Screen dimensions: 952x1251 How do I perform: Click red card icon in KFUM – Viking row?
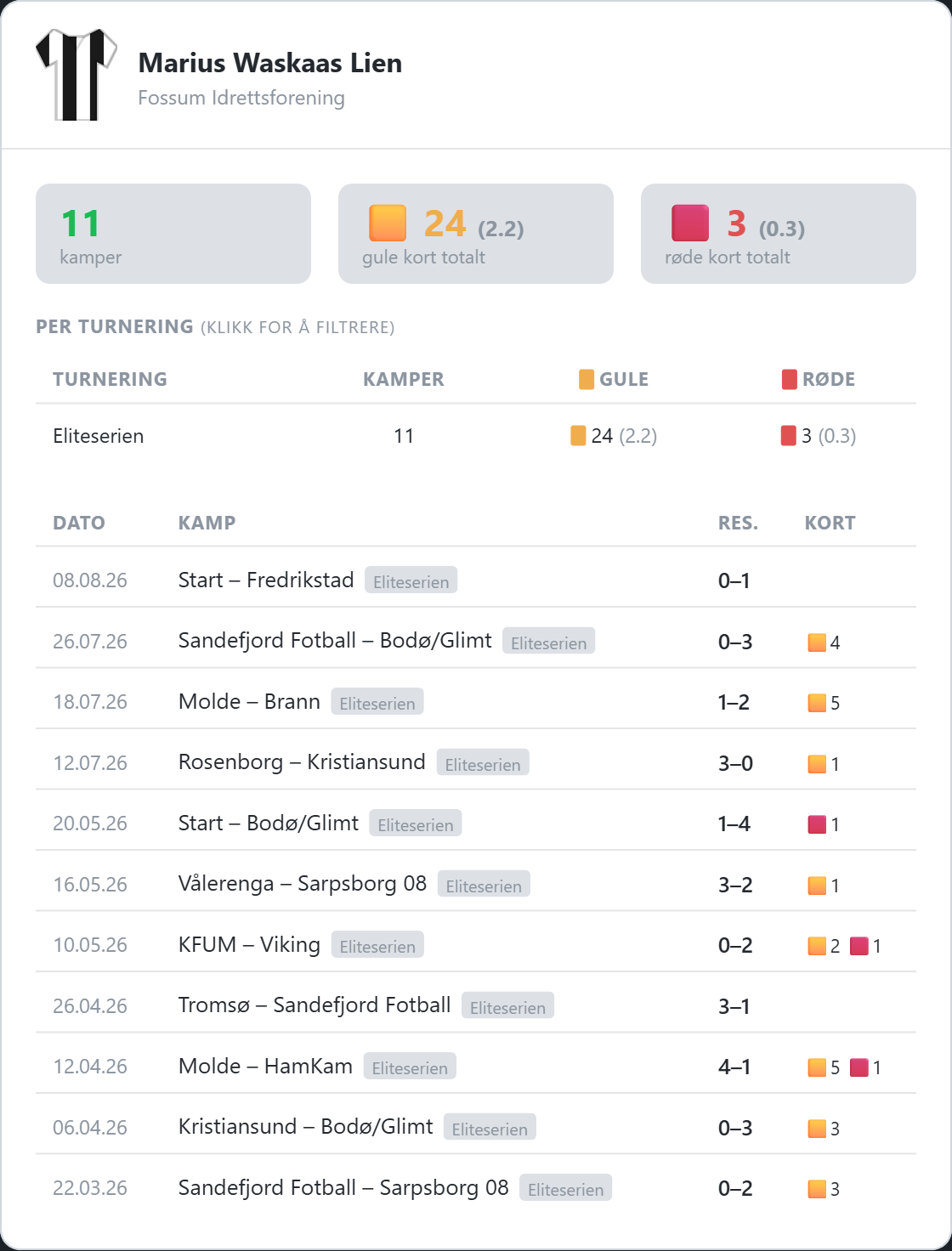[859, 946]
